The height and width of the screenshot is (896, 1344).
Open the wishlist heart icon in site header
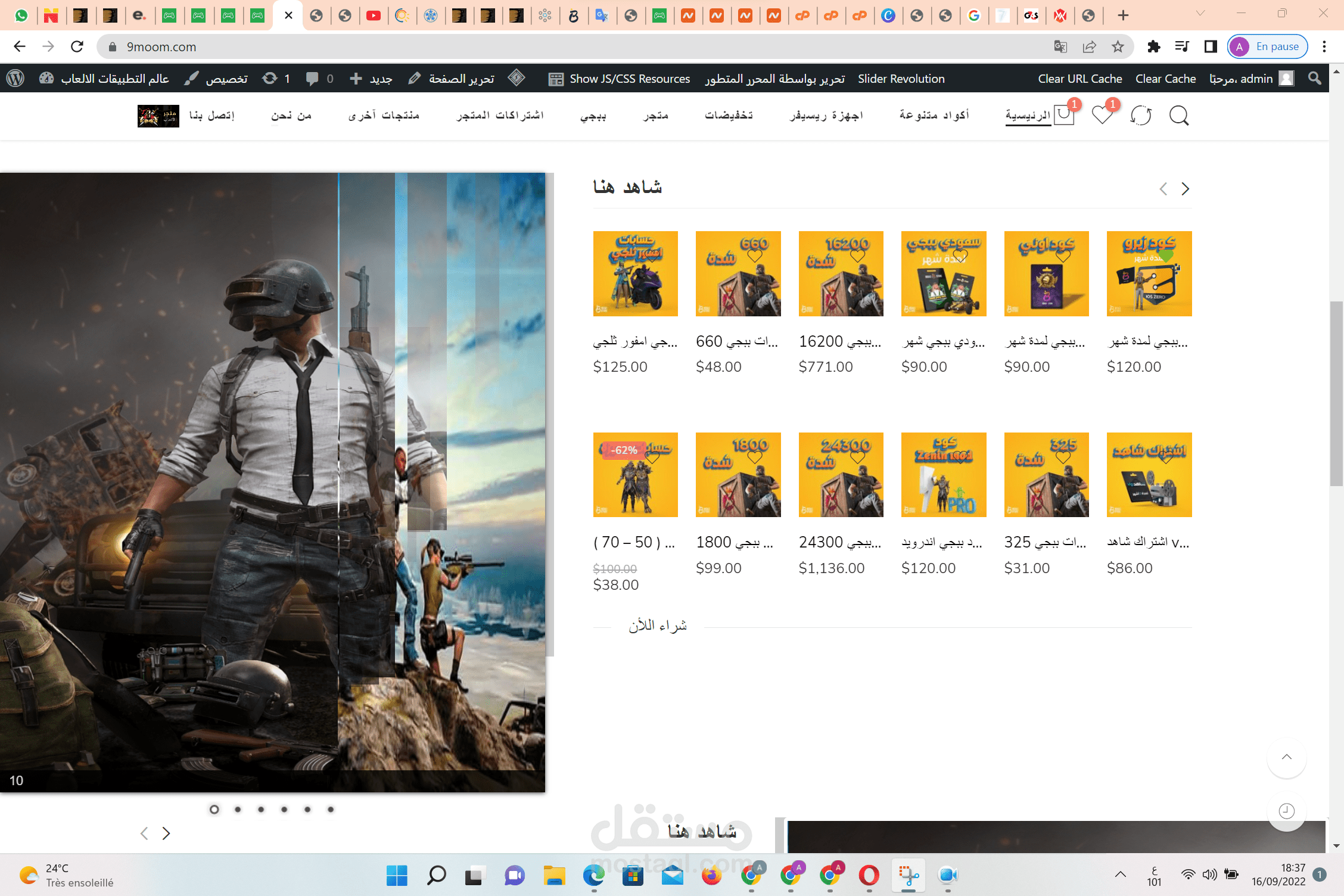tap(1102, 115)
